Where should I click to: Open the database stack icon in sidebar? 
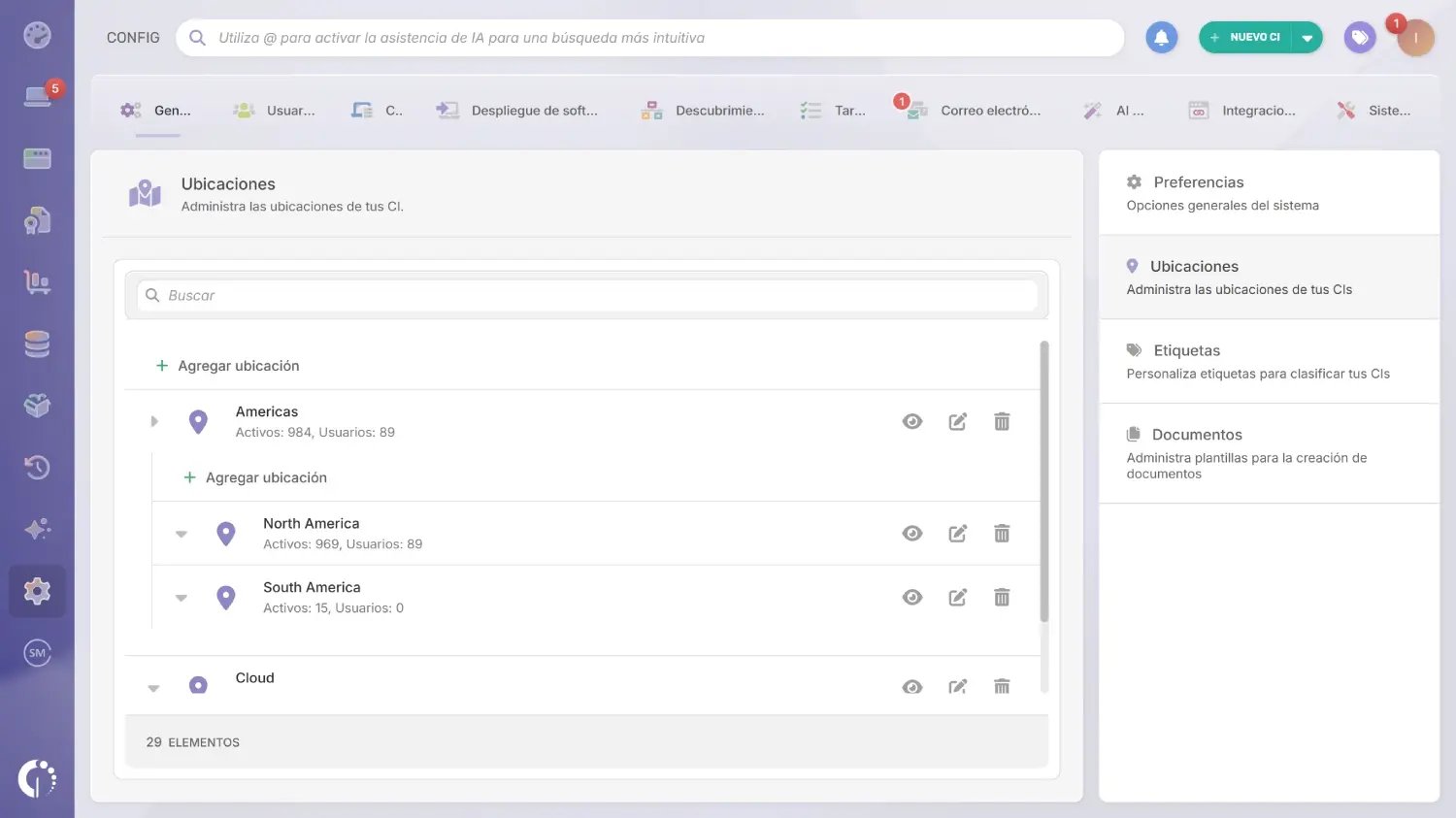(37, 344)
